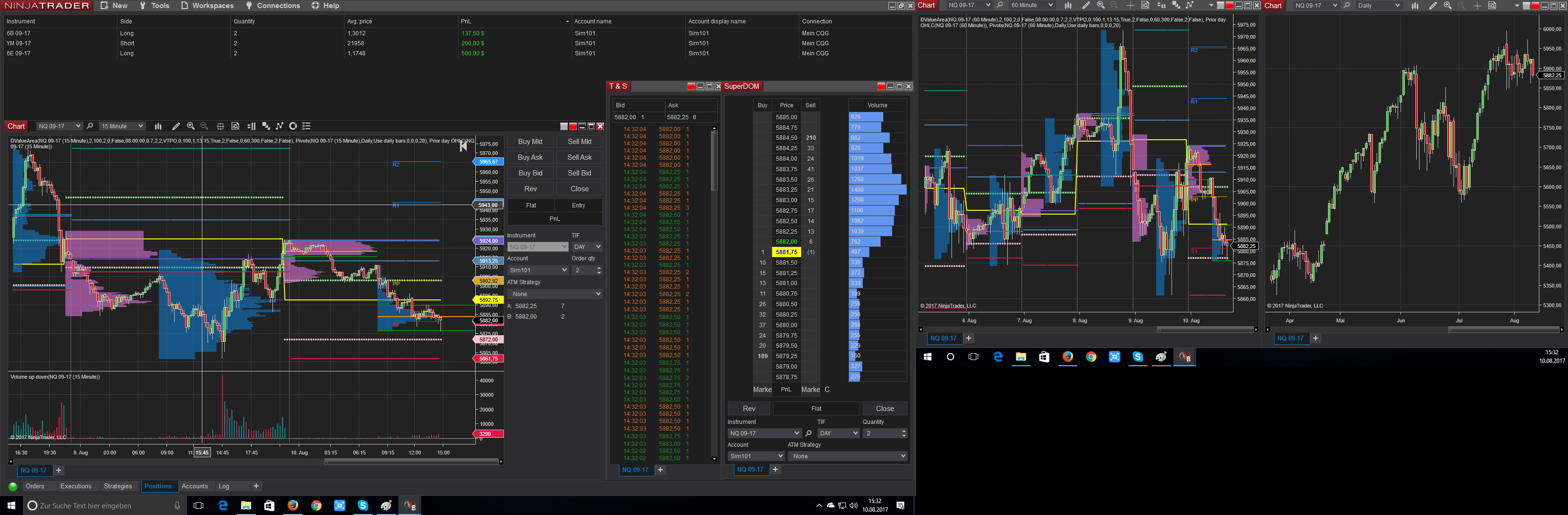Screen dimensions: 1568x515
Task: Click the green connection status indicator
Action: [13, 486]
